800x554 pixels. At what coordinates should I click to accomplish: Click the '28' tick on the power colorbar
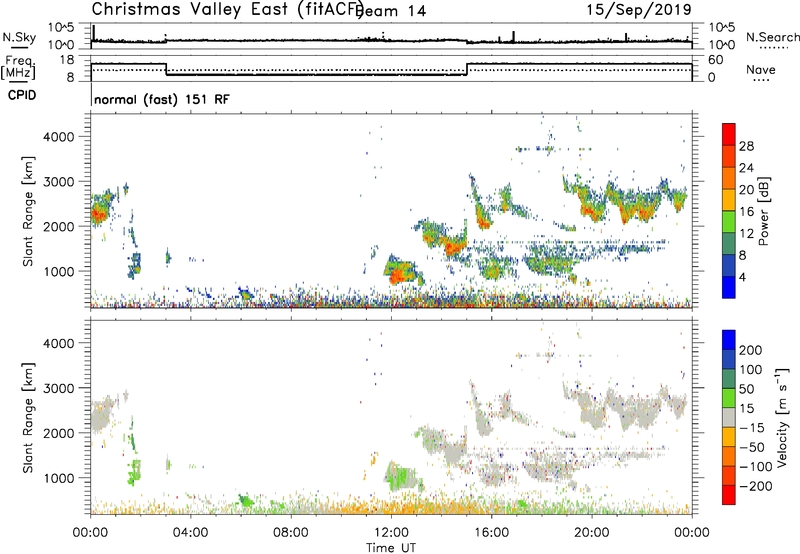click(746, 146)
